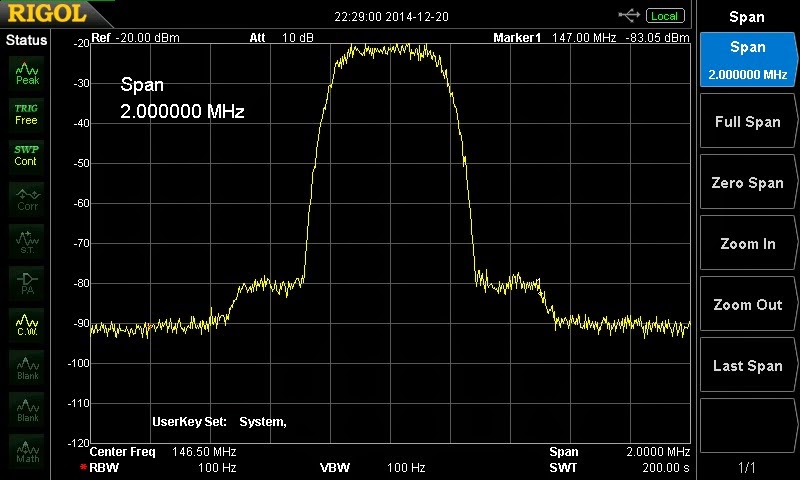This screenshot has height=480, width=800.
Task: Click the Center Freq 146.50 MHz readout
Action: [x=163, y=451]
